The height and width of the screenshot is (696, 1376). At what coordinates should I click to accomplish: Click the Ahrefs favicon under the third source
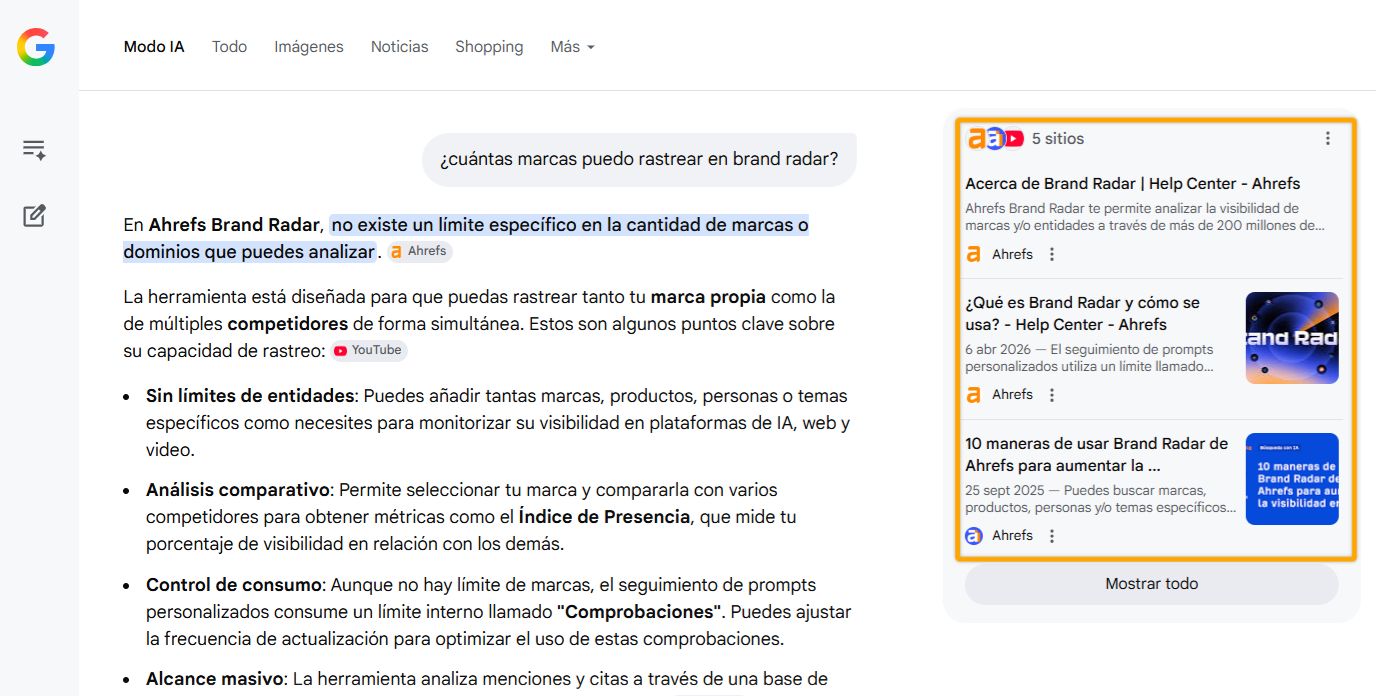pos(972,535)
